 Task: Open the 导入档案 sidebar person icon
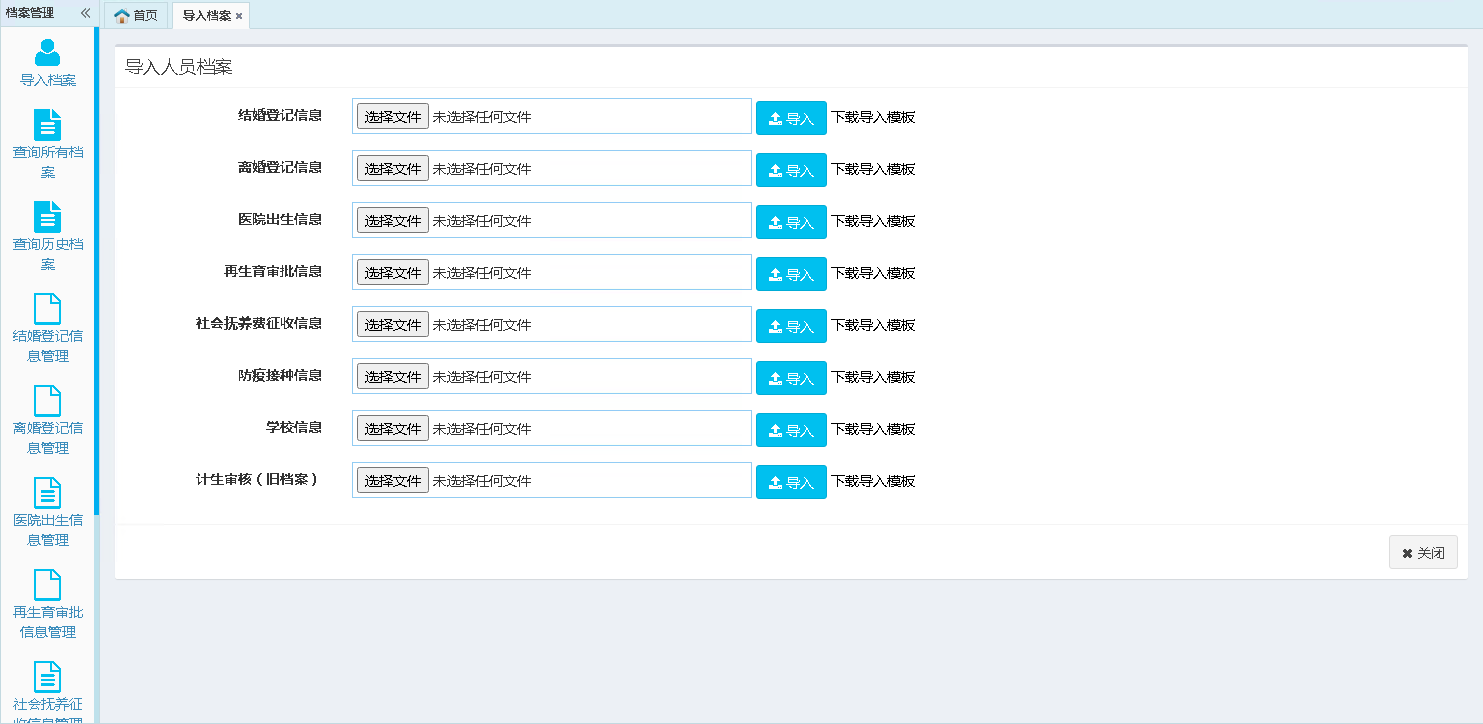pyautogui.click(x=47, y=52)
